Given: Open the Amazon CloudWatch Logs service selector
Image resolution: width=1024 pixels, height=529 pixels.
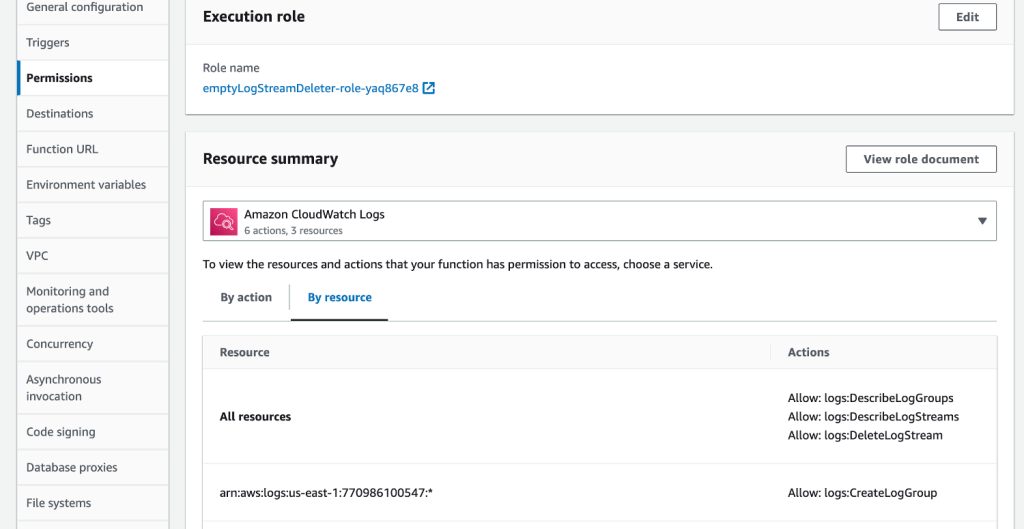Looking at the screenshot, I should 599,222.
